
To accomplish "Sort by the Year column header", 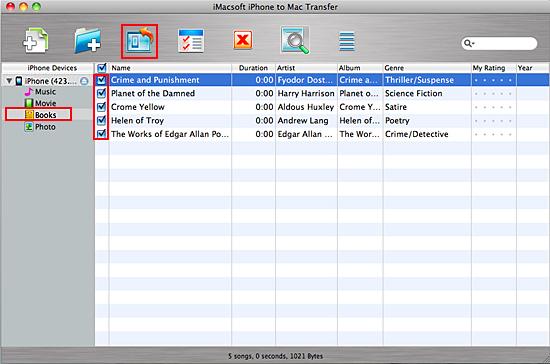I will click(532, 68).
